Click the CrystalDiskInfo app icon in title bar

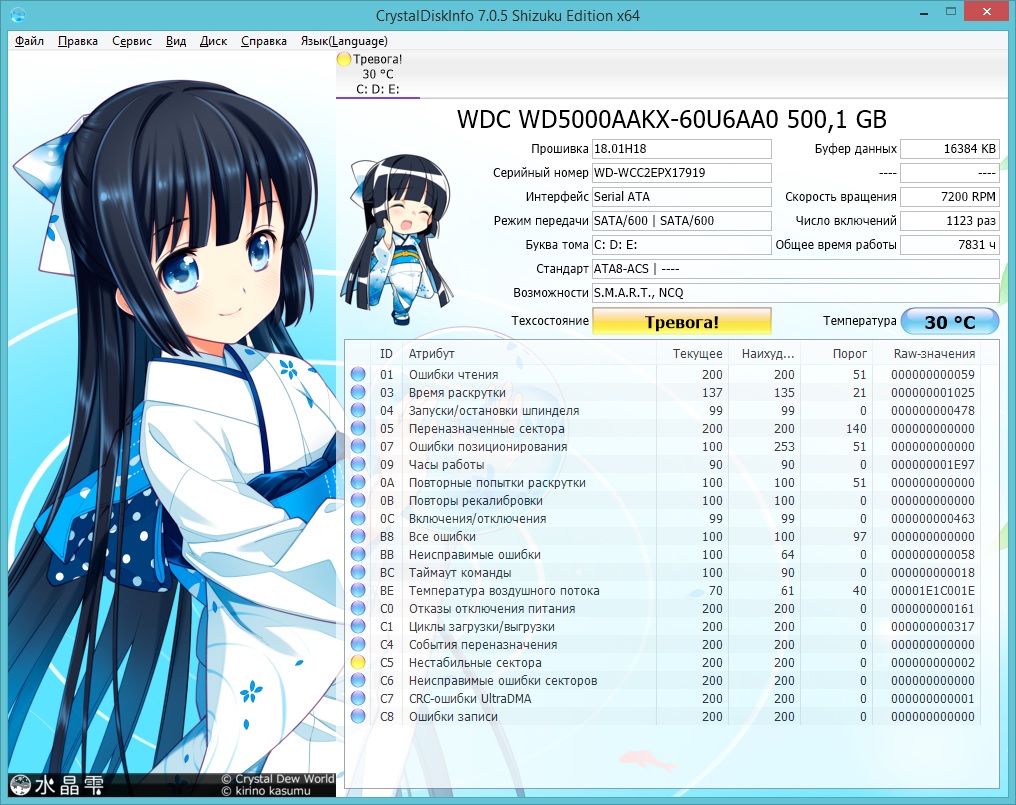point(18,14)
